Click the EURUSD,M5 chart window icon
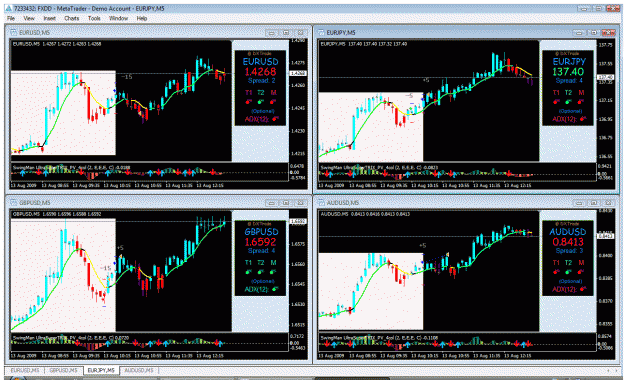The image size is (625, 380). [x=13, y=33]
